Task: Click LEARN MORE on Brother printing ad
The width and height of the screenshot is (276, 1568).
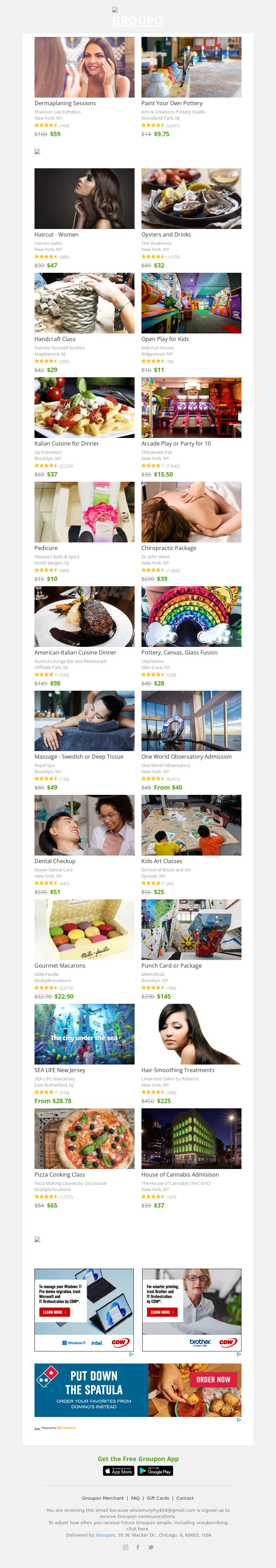Action: (x=162, y=1312)
